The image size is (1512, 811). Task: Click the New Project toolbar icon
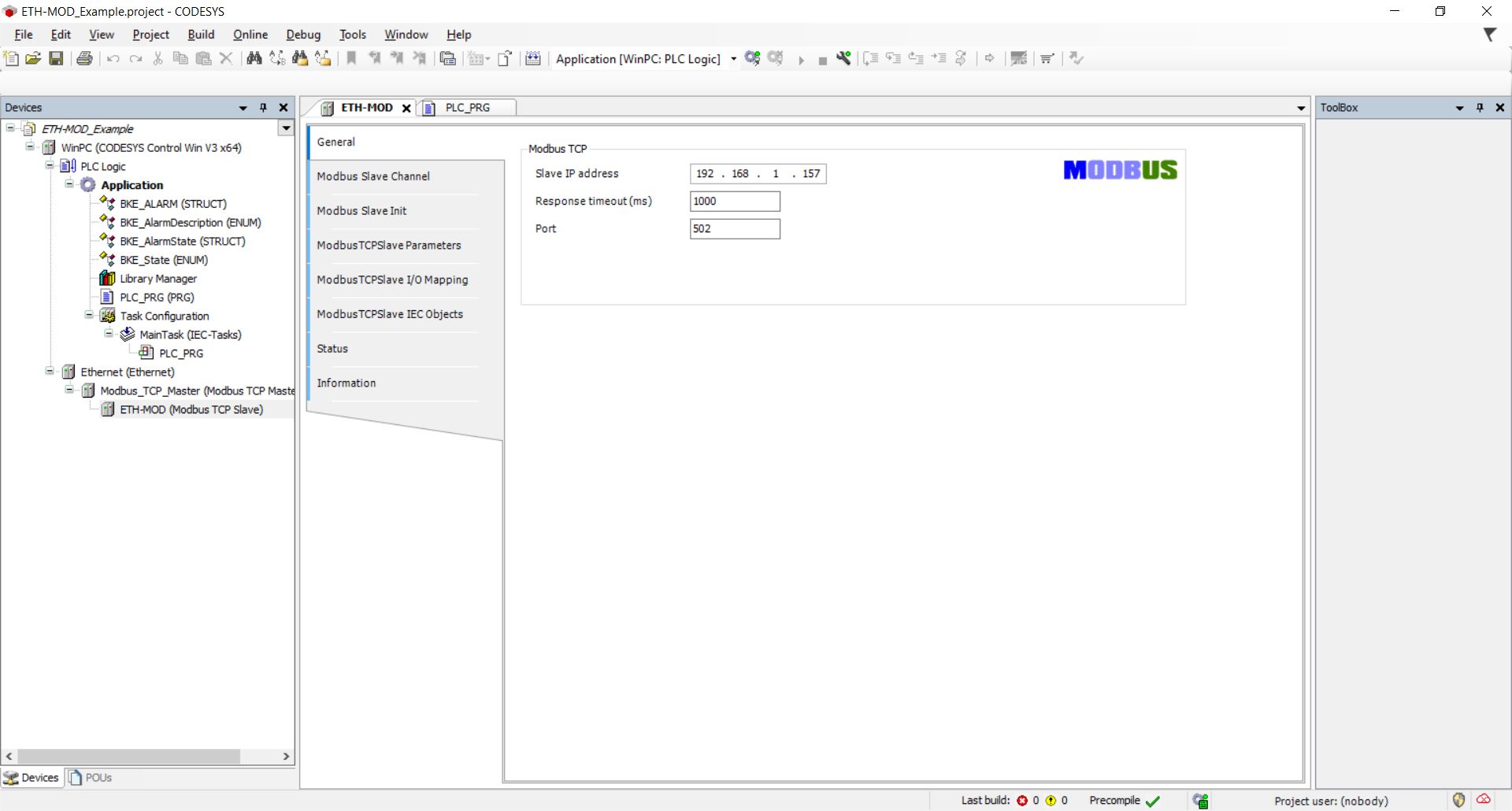click(11, 58)
